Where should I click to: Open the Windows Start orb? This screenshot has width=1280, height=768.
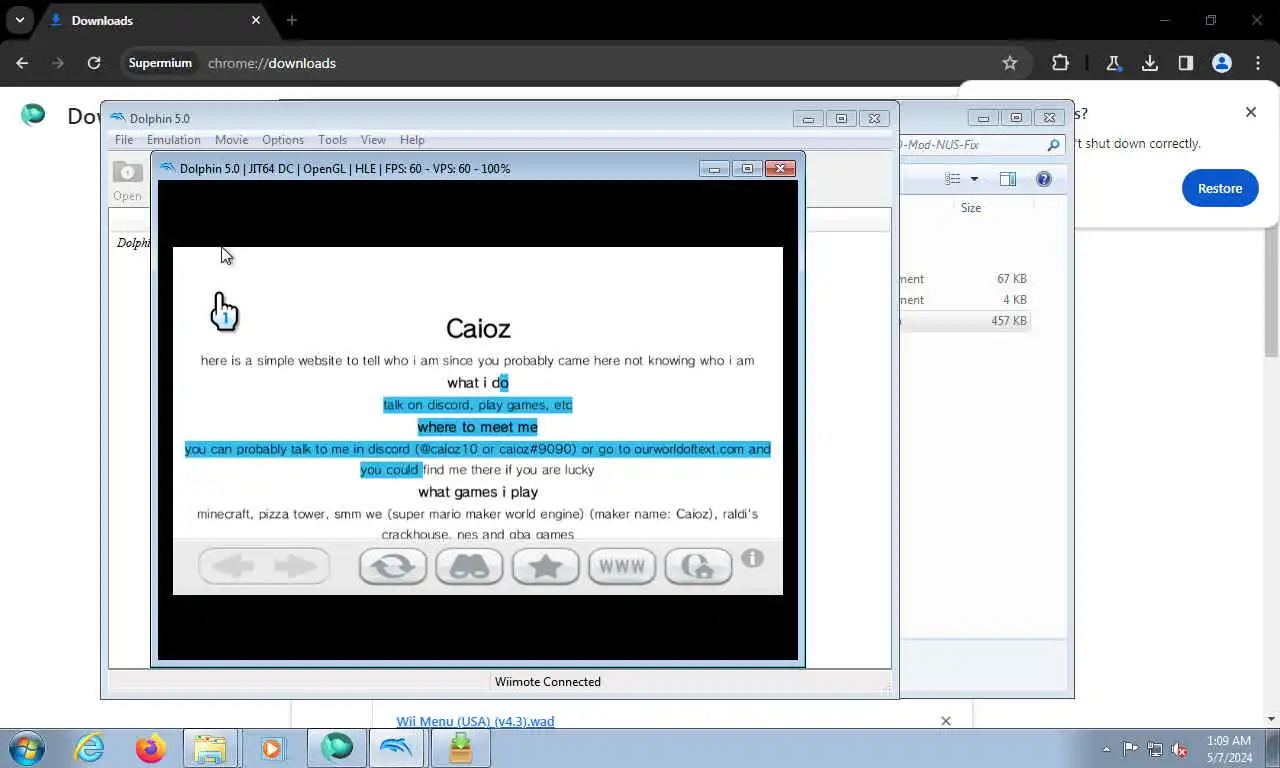[x=27, y=748]
